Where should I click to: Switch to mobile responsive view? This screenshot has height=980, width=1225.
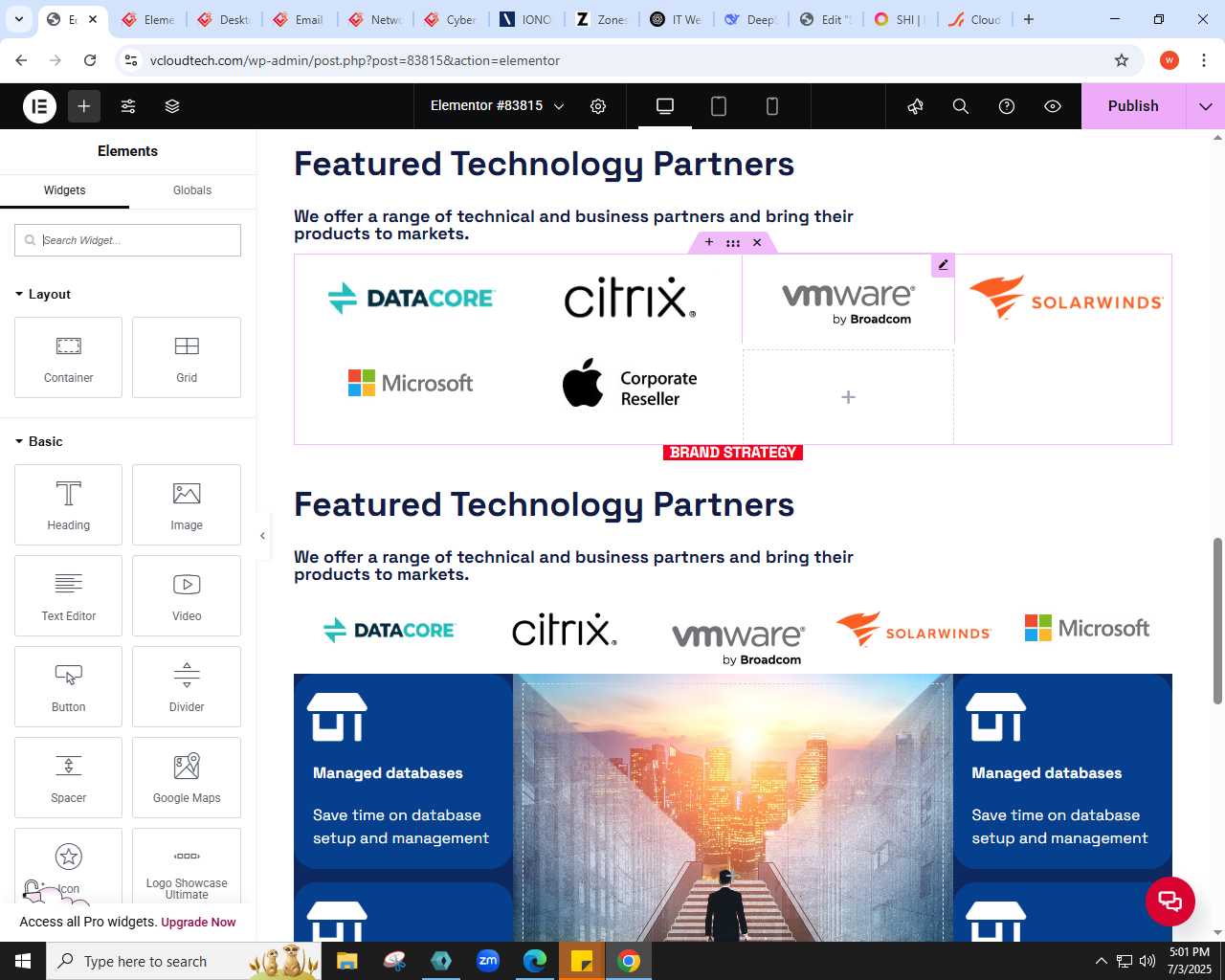pyautogui.click(x=772, y=106)
